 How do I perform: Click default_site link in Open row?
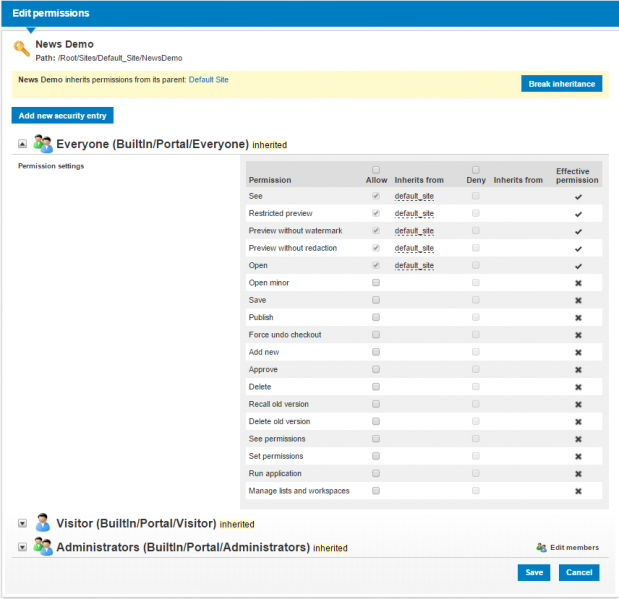click(x=414, y=266)
